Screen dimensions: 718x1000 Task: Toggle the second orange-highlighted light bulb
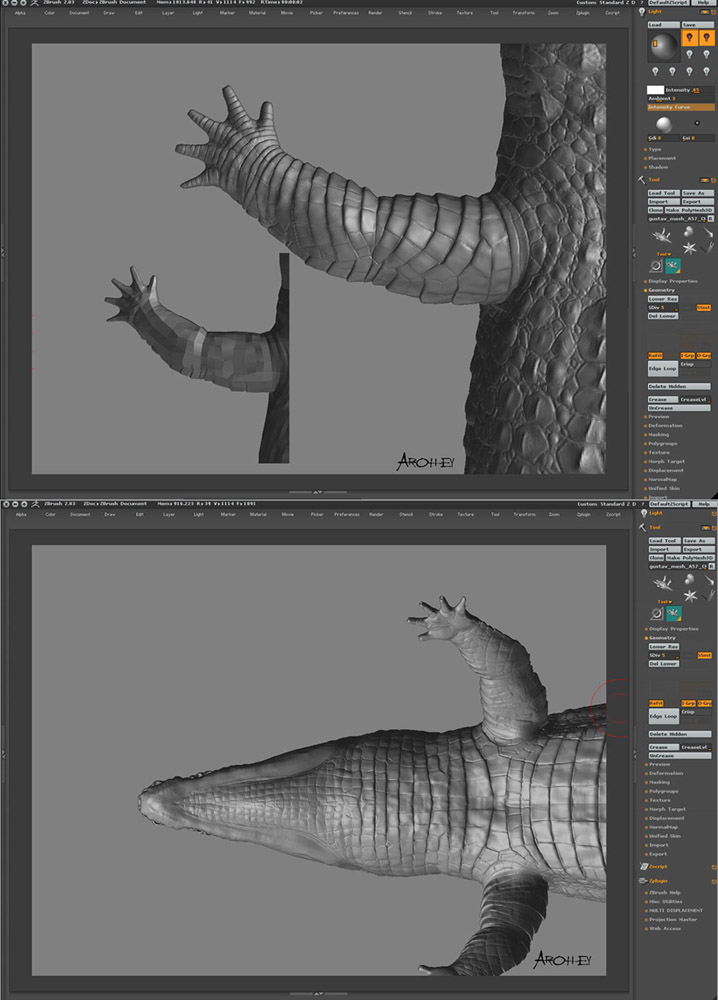(705, 38)
